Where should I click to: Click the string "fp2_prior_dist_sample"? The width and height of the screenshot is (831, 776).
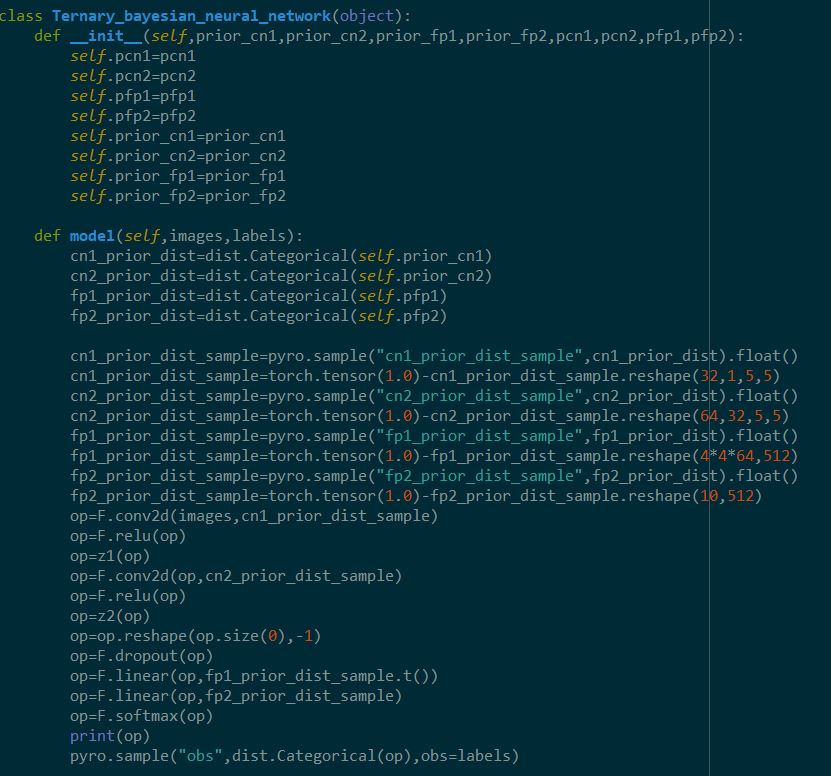click(480, 476)
